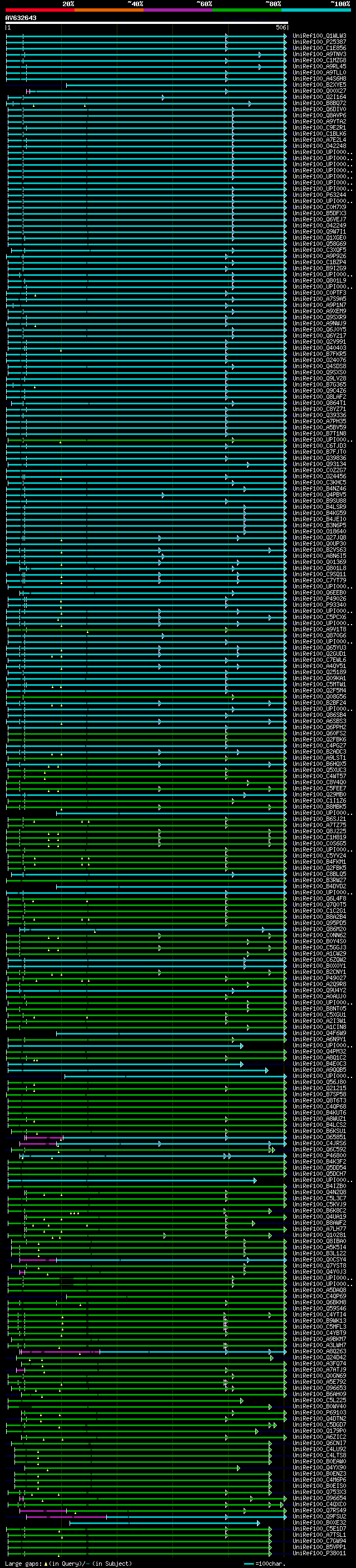Click the UniRef100_Q6DIV0 label
The image size is (356, 1568).
pos(319,109)
